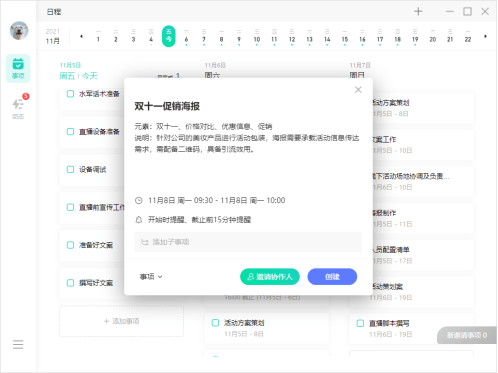
Task: Select date 1 in date strip
Action: (x=98, y=36)
